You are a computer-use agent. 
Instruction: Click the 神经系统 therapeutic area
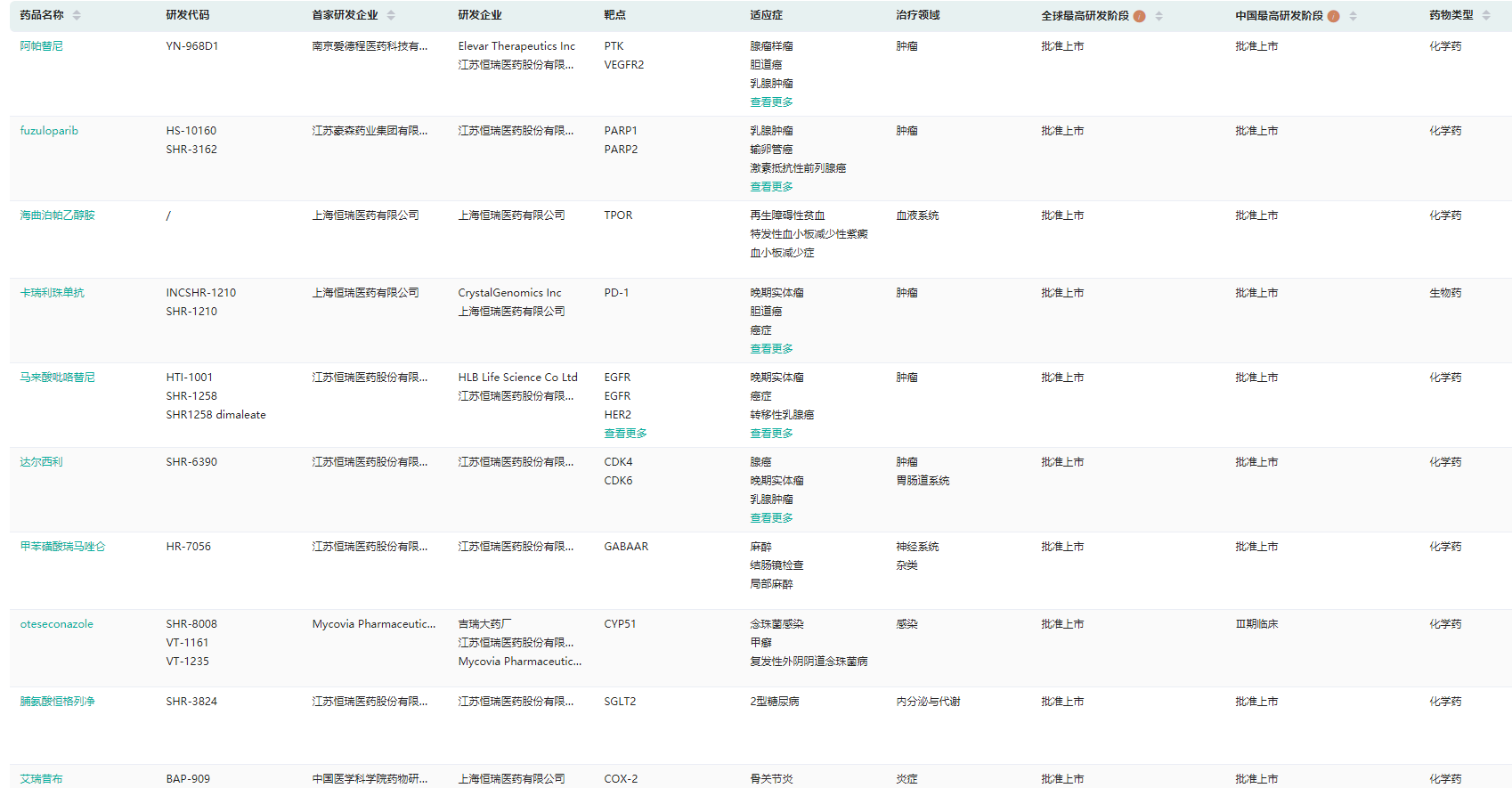coord(917,547)
